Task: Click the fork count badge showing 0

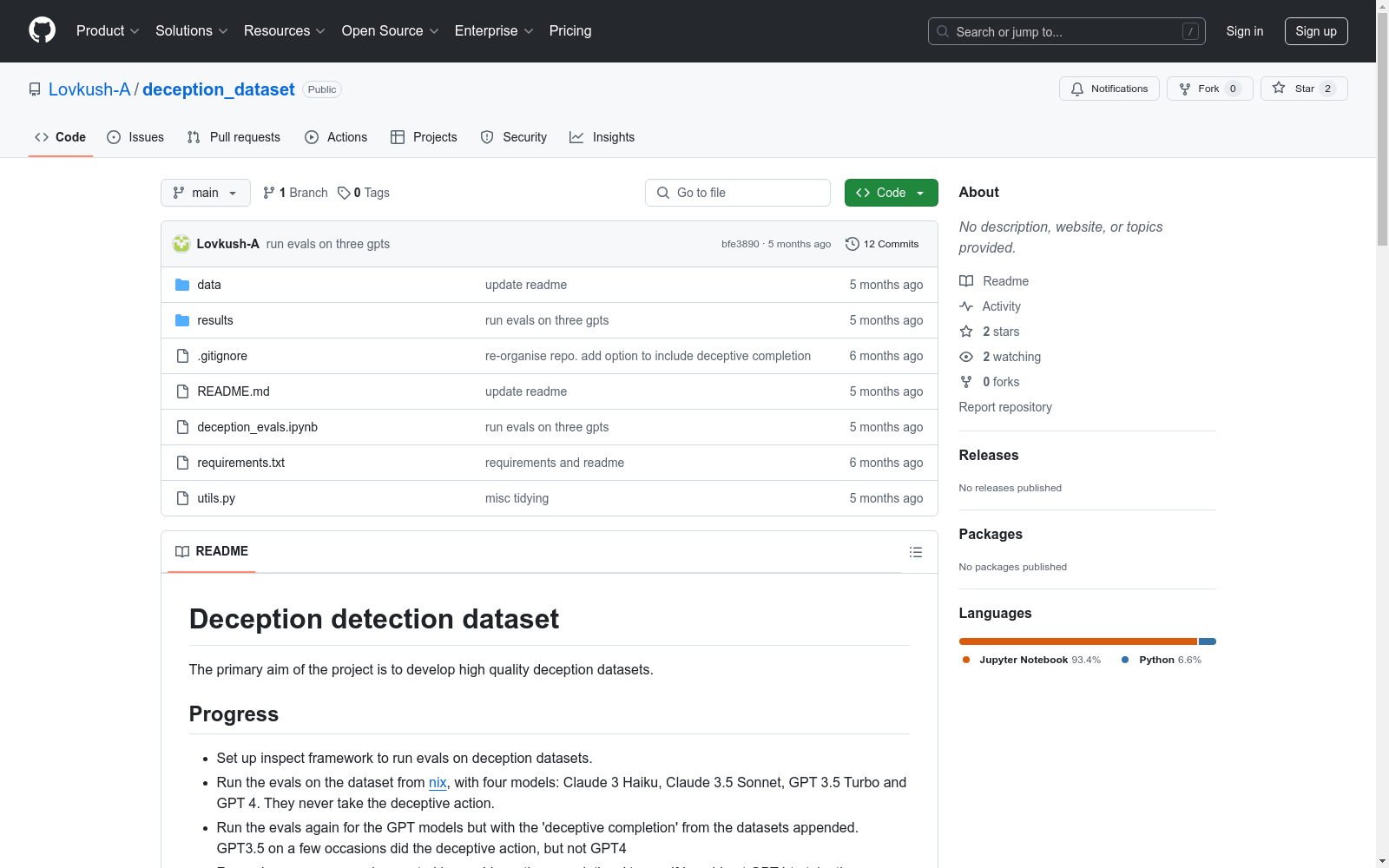Action: (x=1233, y=89)
